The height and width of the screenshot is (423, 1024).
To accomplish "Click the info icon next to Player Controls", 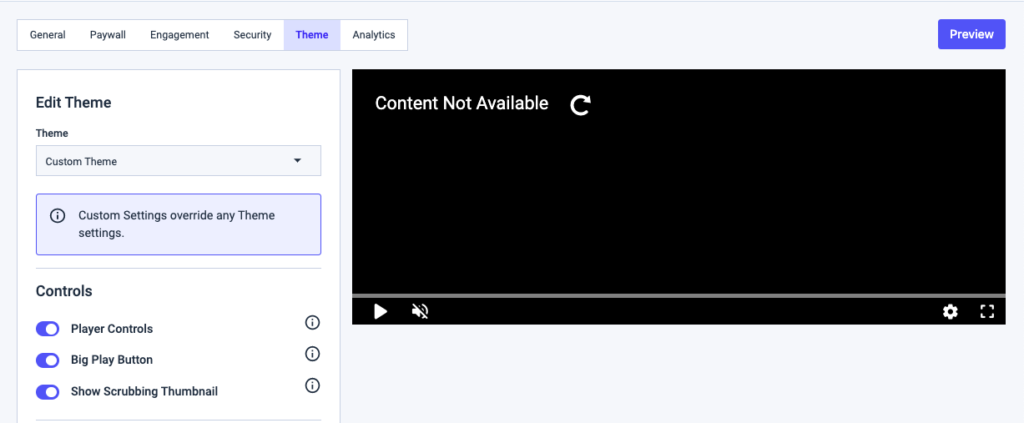I will (313, 322).
